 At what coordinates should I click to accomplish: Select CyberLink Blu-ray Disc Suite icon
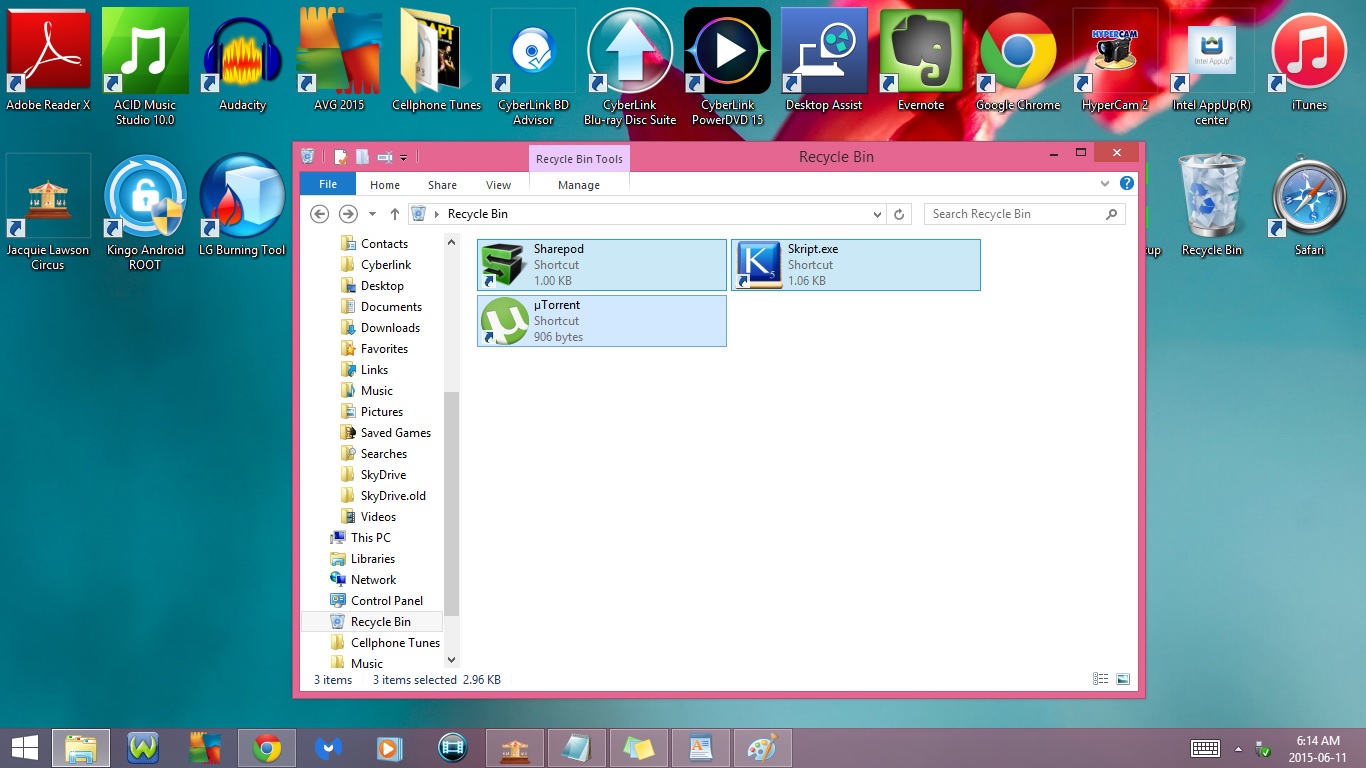pyautogui.click(x=630, y=68)
